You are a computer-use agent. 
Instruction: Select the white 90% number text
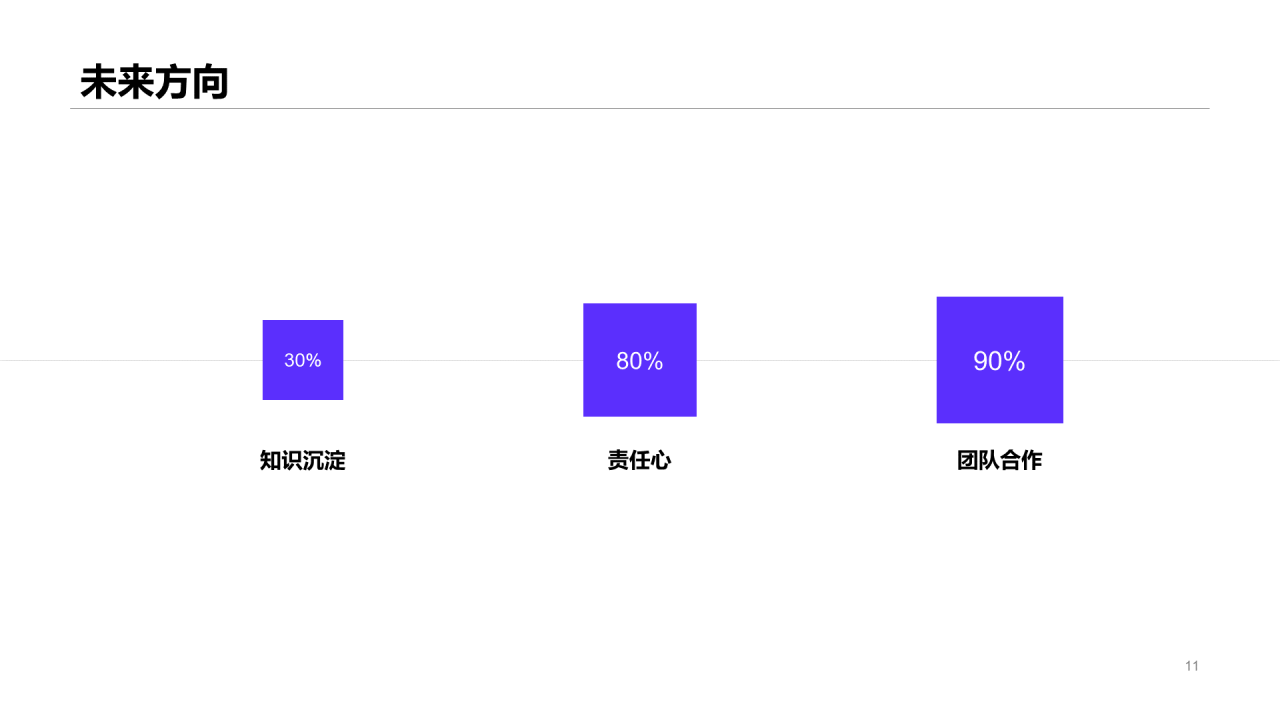pos(999,361)
